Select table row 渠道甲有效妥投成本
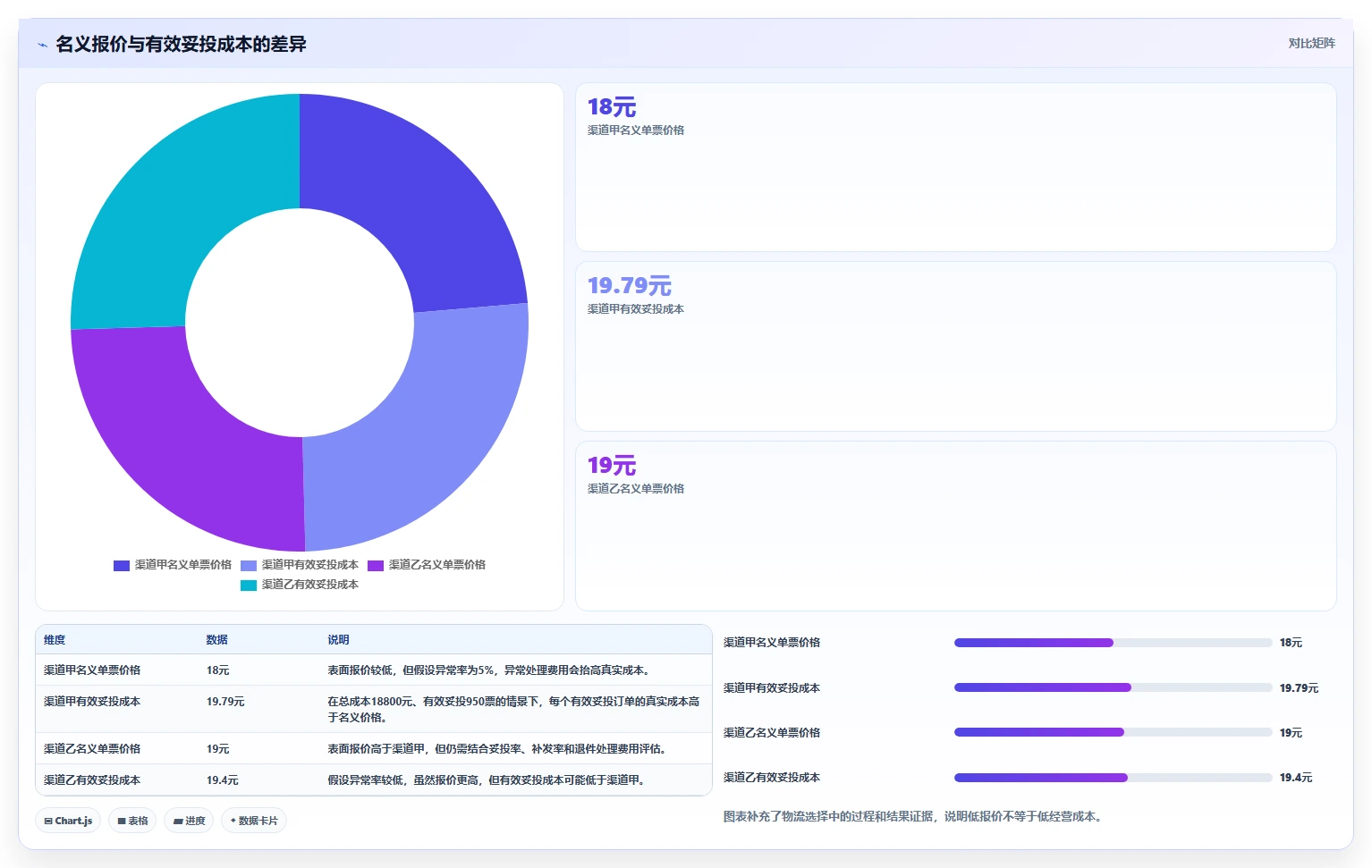 click(374, 709)
